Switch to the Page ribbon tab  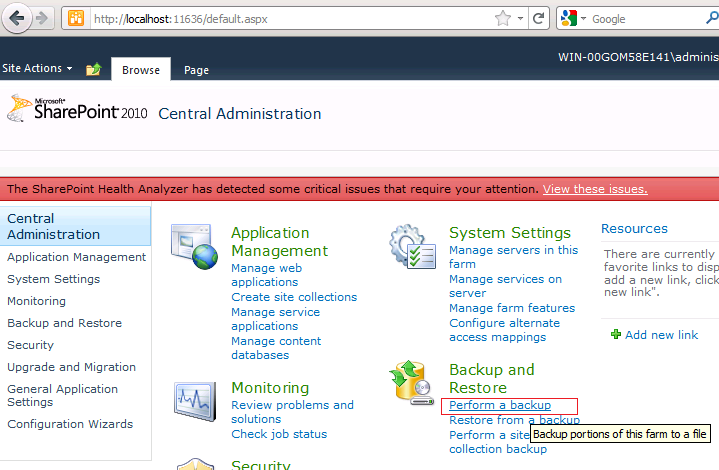point(196,70)
